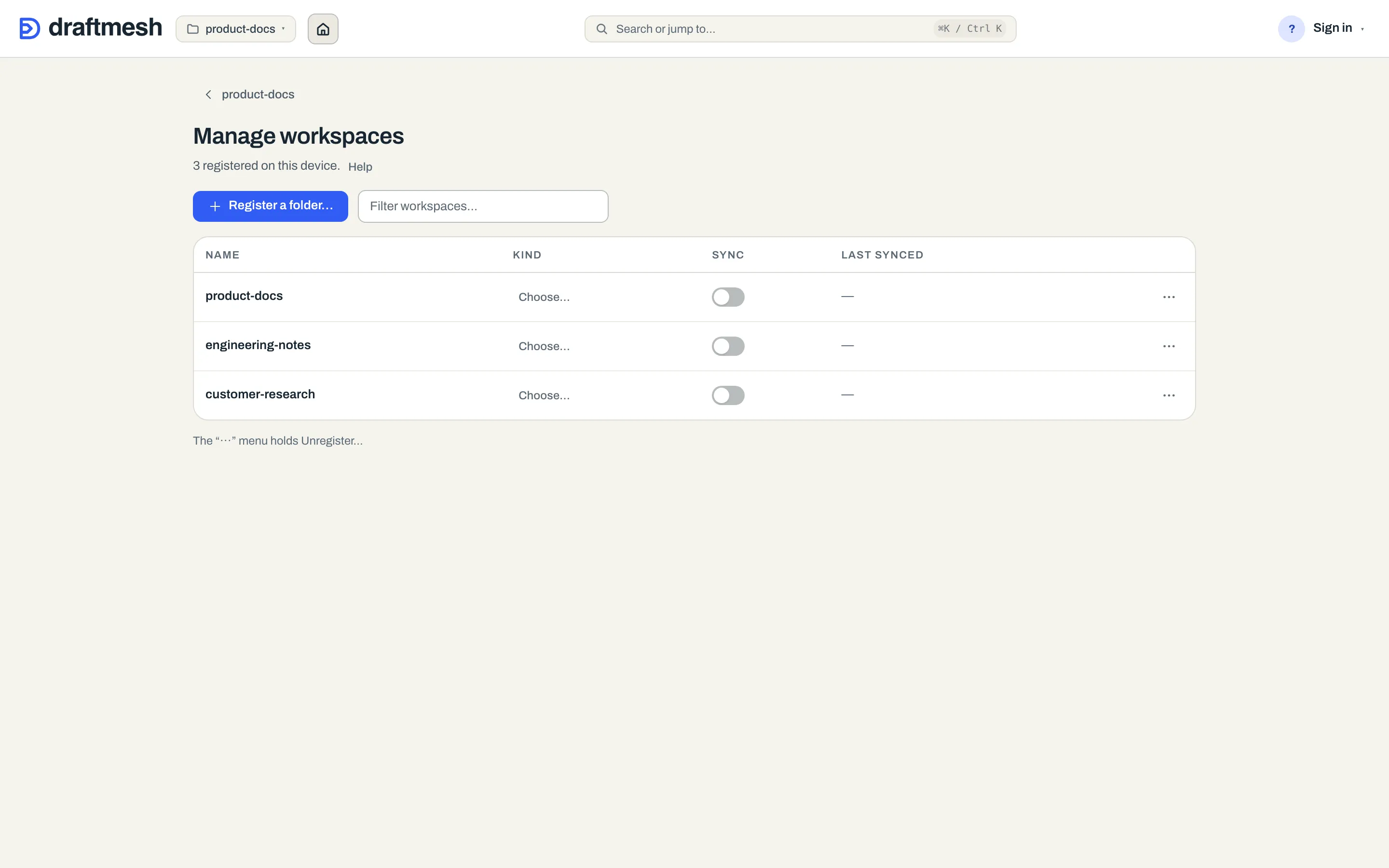
Task: Click the Register a folder button
Action: click(271, 206)
